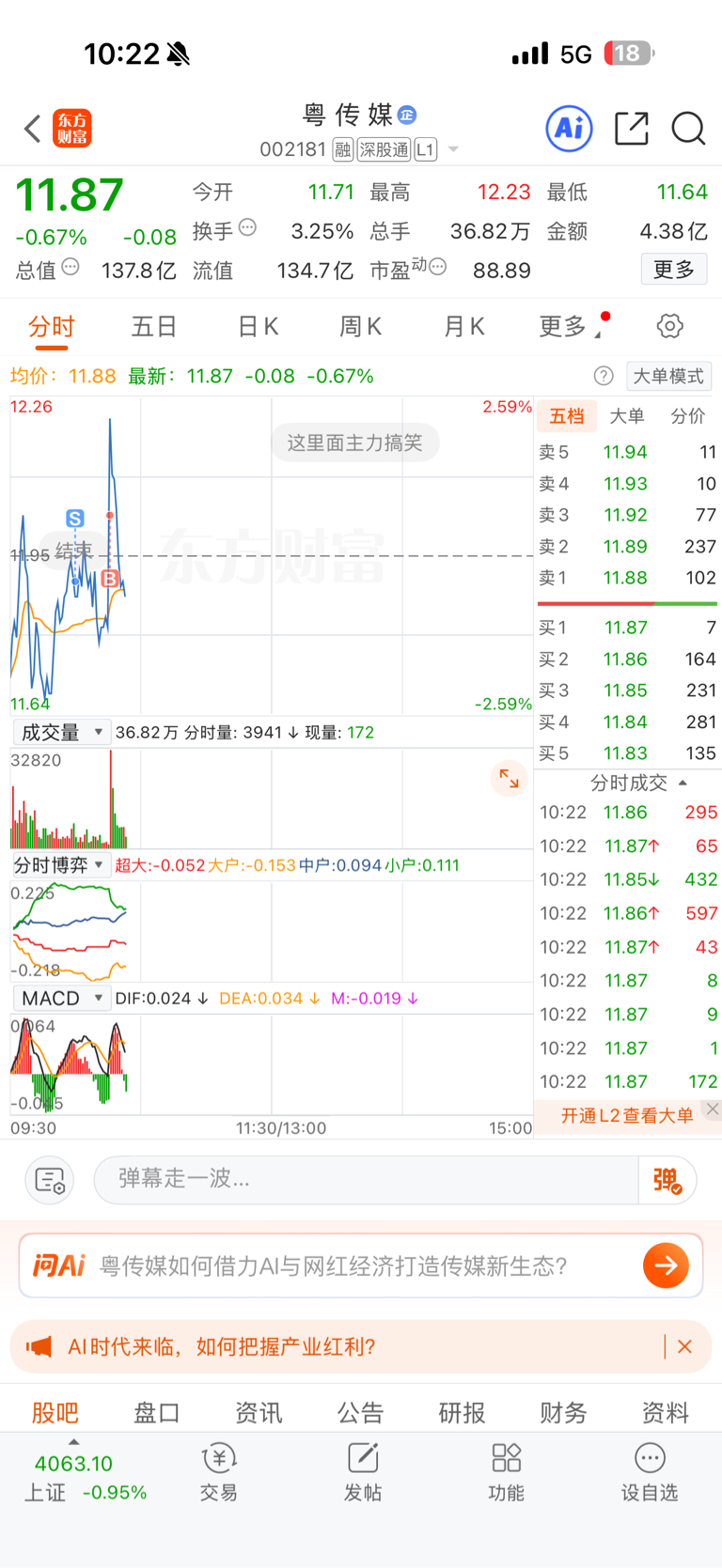Close the 开通L2 promotion bar
This screenshot has width=722, height=1568.
click(713, 1110)
